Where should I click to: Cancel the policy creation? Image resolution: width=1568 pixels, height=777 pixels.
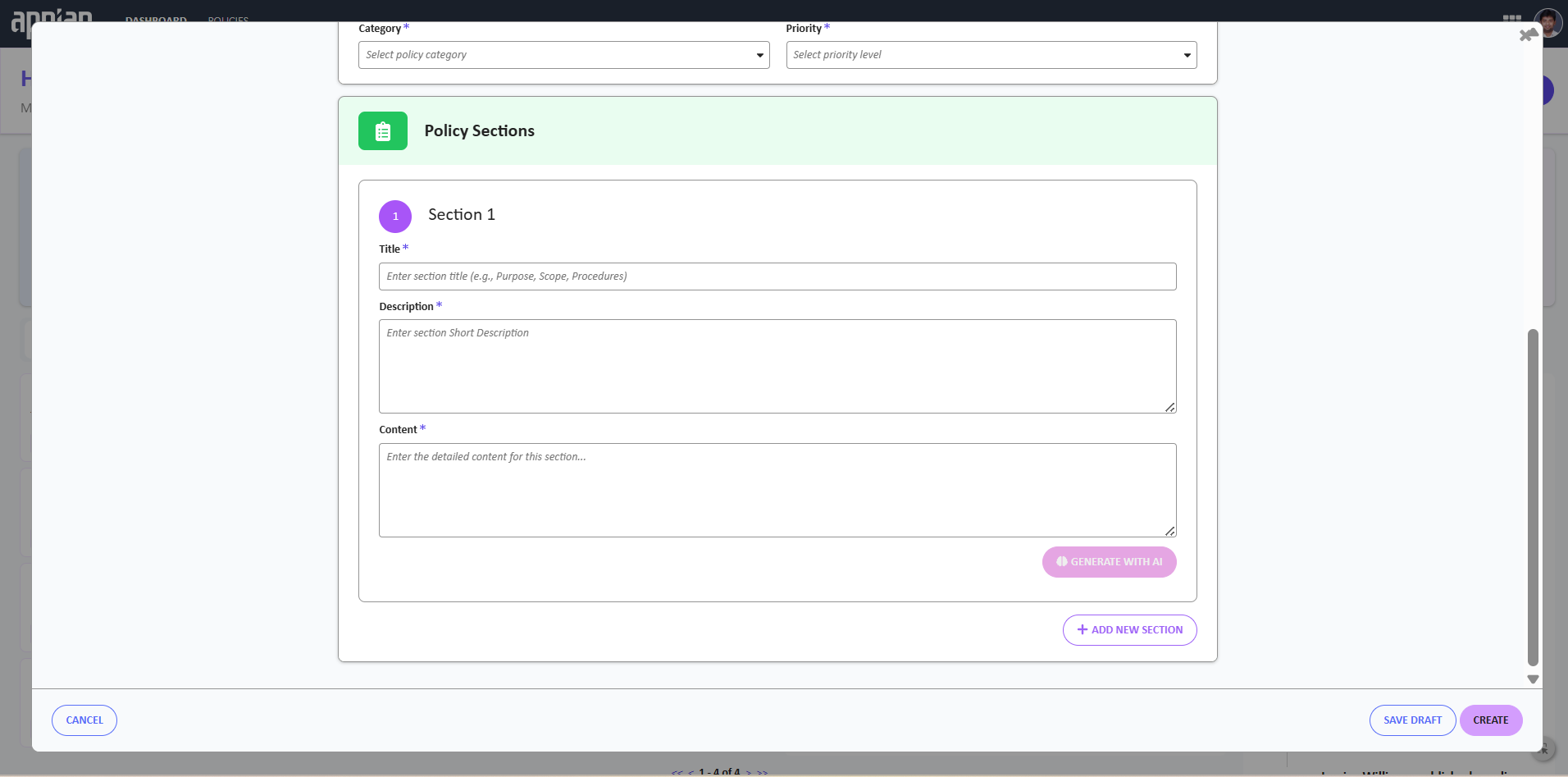coord(84,720)
